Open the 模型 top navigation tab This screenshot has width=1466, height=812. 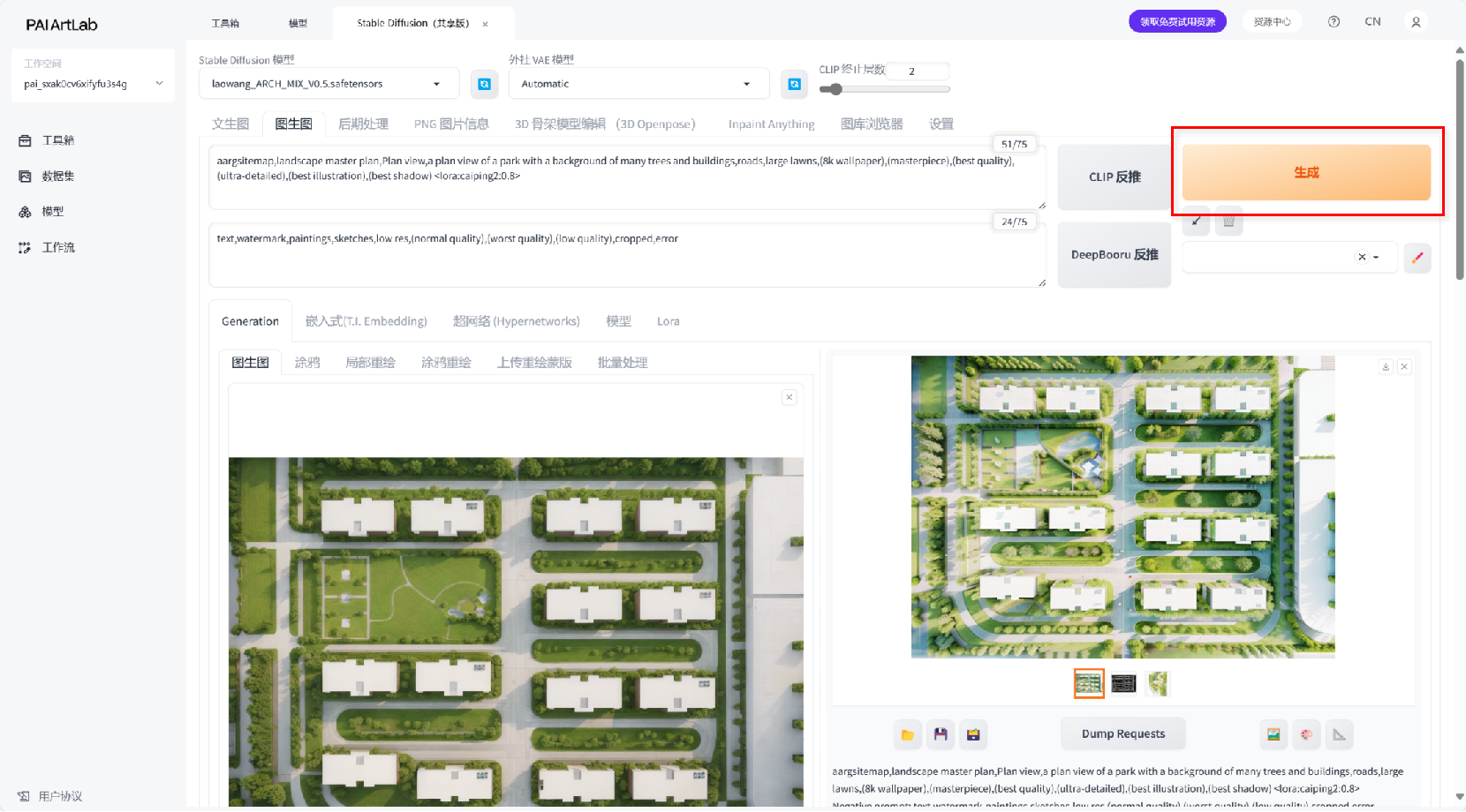pos(298,23)
